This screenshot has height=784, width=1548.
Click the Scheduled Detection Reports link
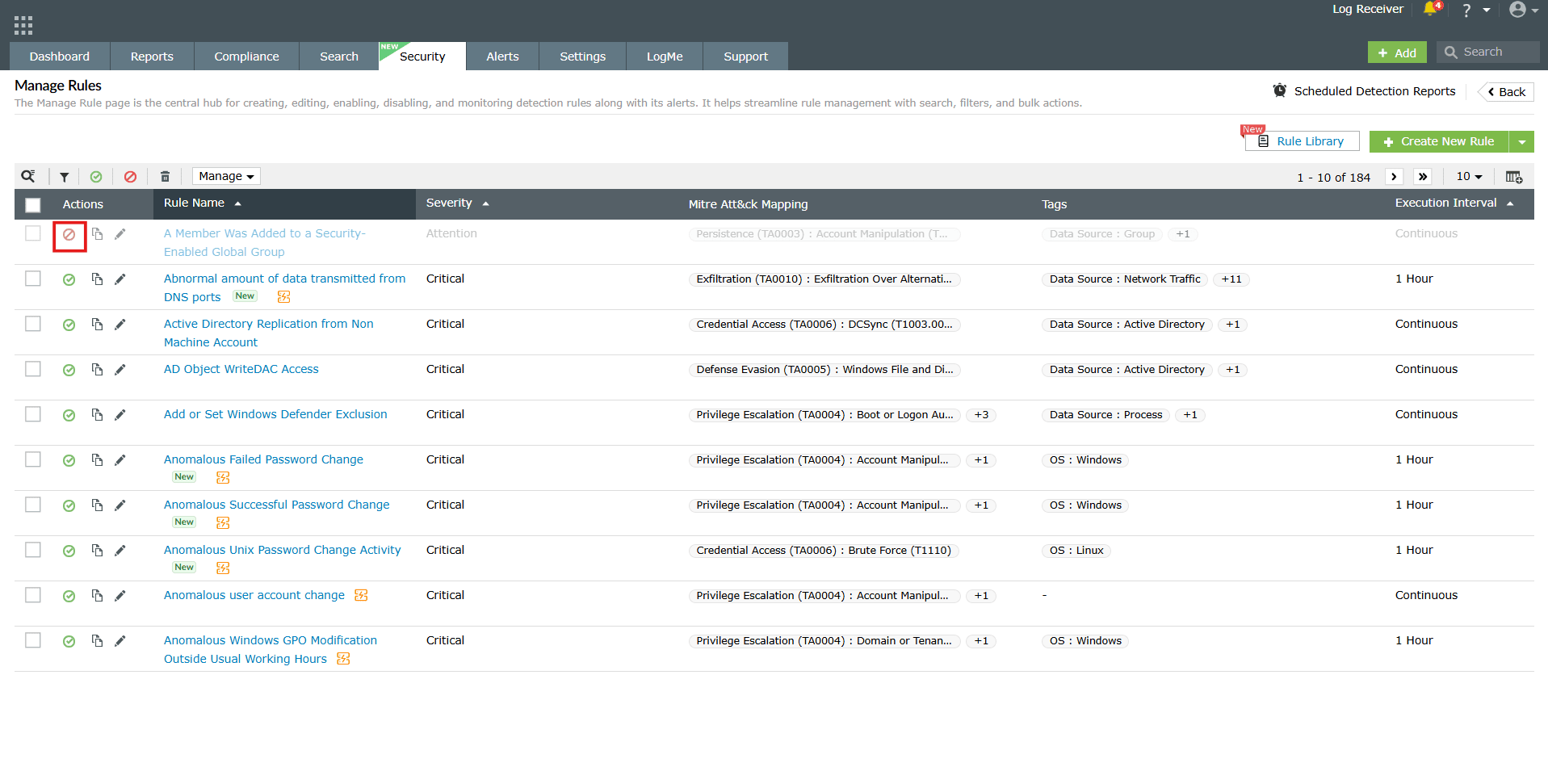pos(1374,91)
